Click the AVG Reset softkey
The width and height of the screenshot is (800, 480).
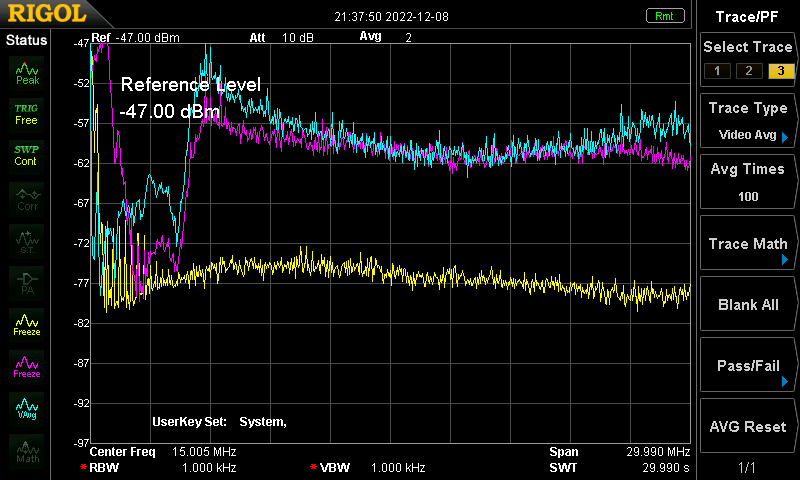[x=748, y=426]
